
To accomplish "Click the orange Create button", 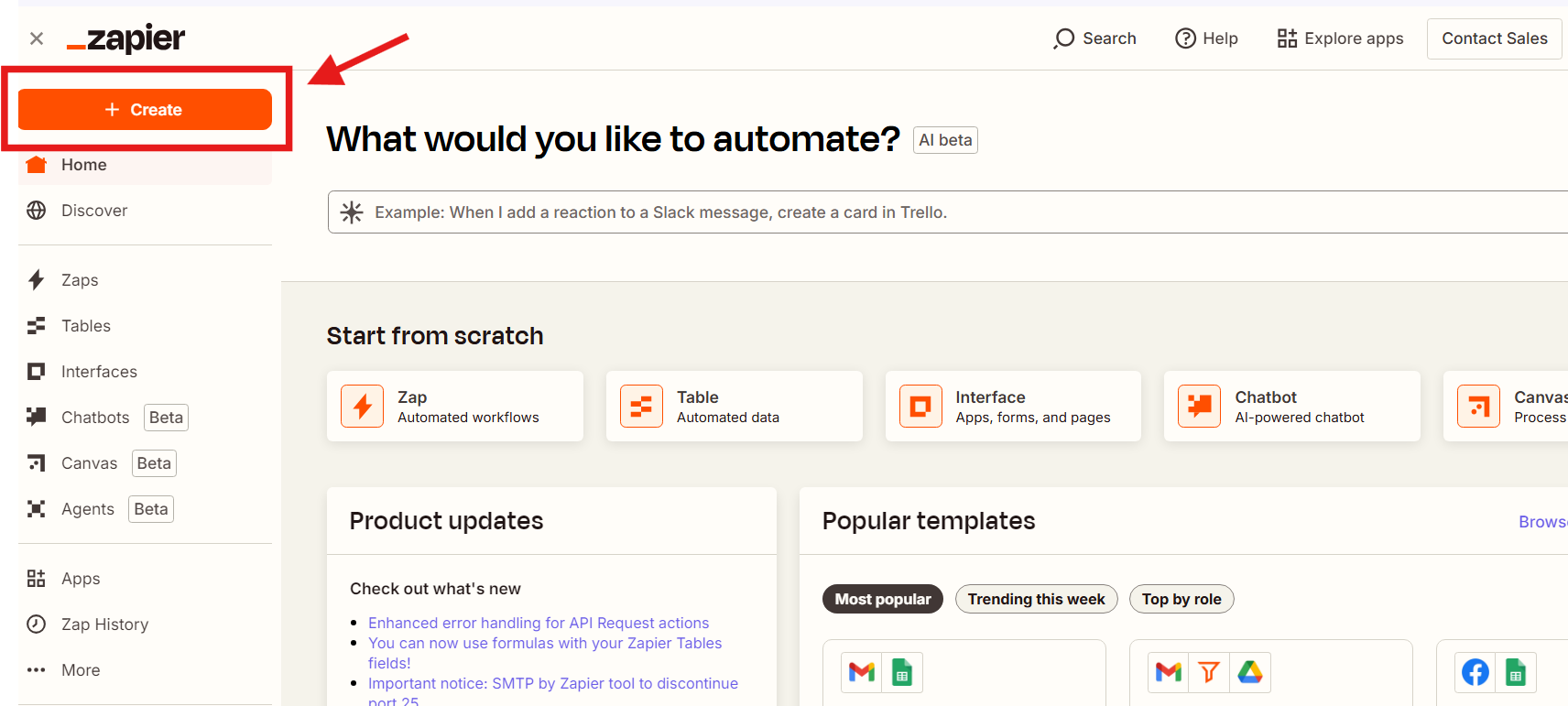I will pyautogui.click(x=145, y=110).
